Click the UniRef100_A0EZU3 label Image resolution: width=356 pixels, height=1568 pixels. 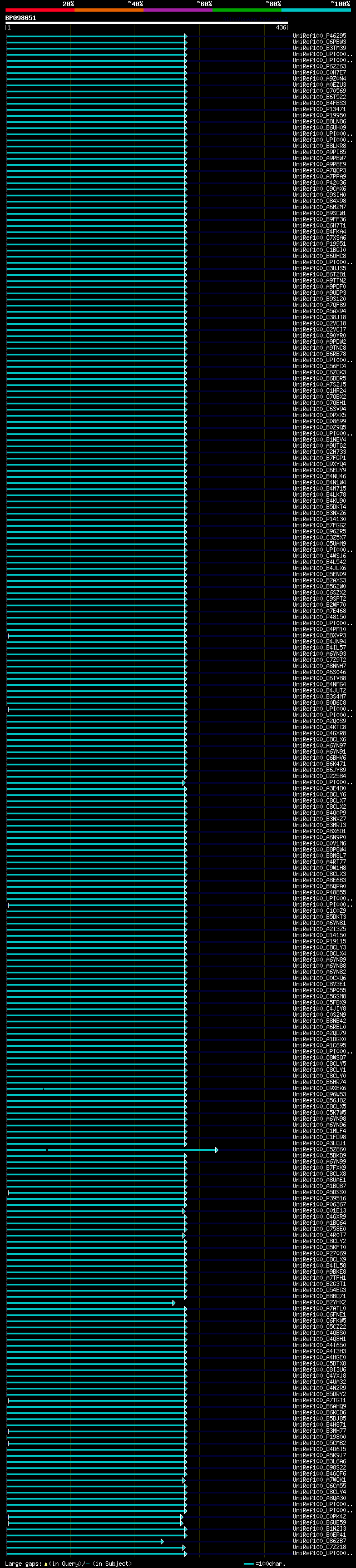pyautogui.click(x=319, y=85)
